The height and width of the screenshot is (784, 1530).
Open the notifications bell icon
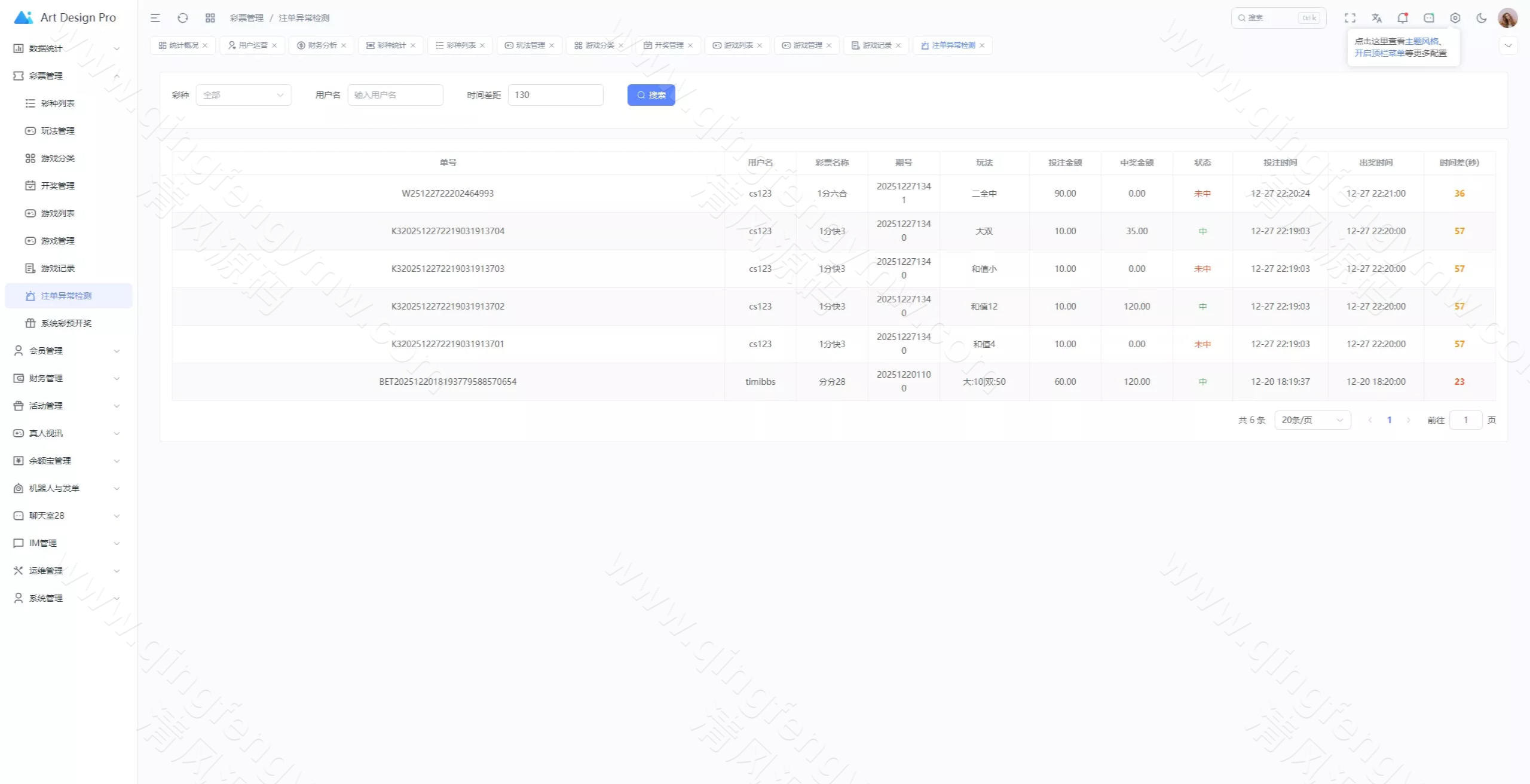coord(1402,18)
